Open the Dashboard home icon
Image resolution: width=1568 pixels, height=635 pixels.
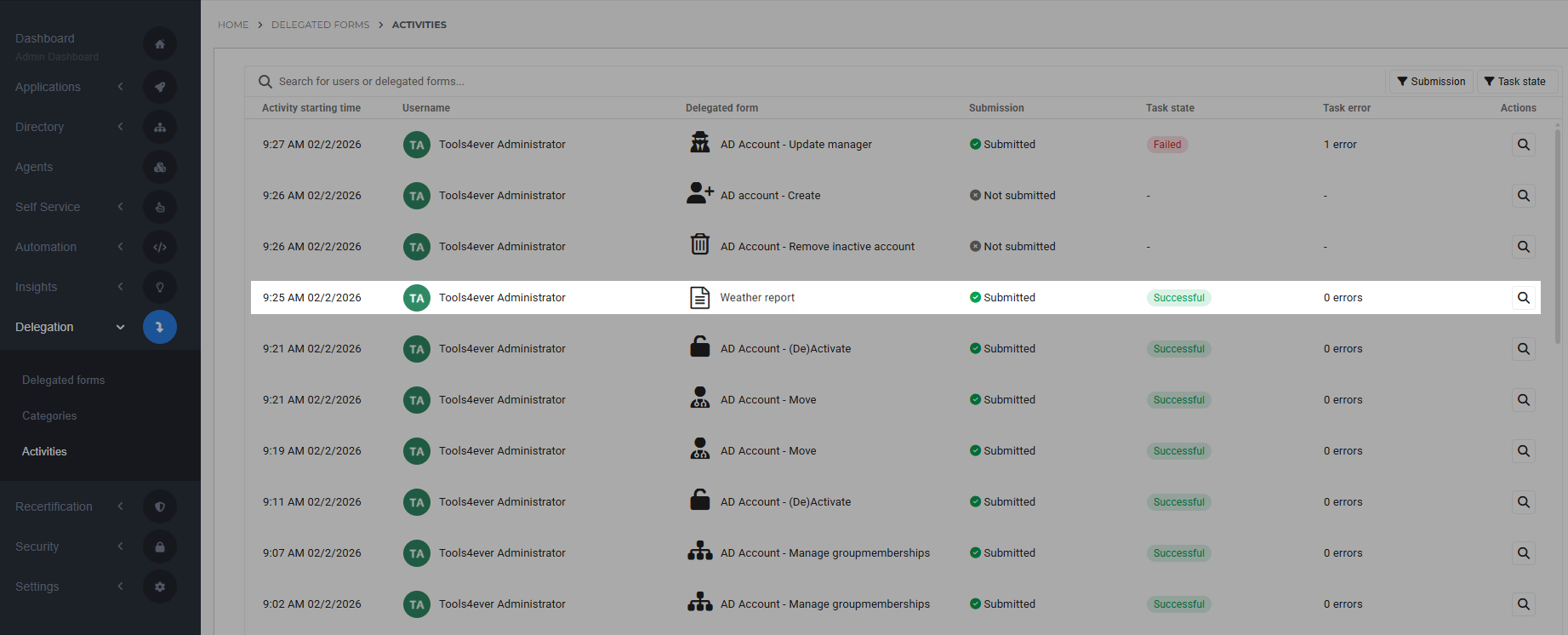(x=160, y=44)
